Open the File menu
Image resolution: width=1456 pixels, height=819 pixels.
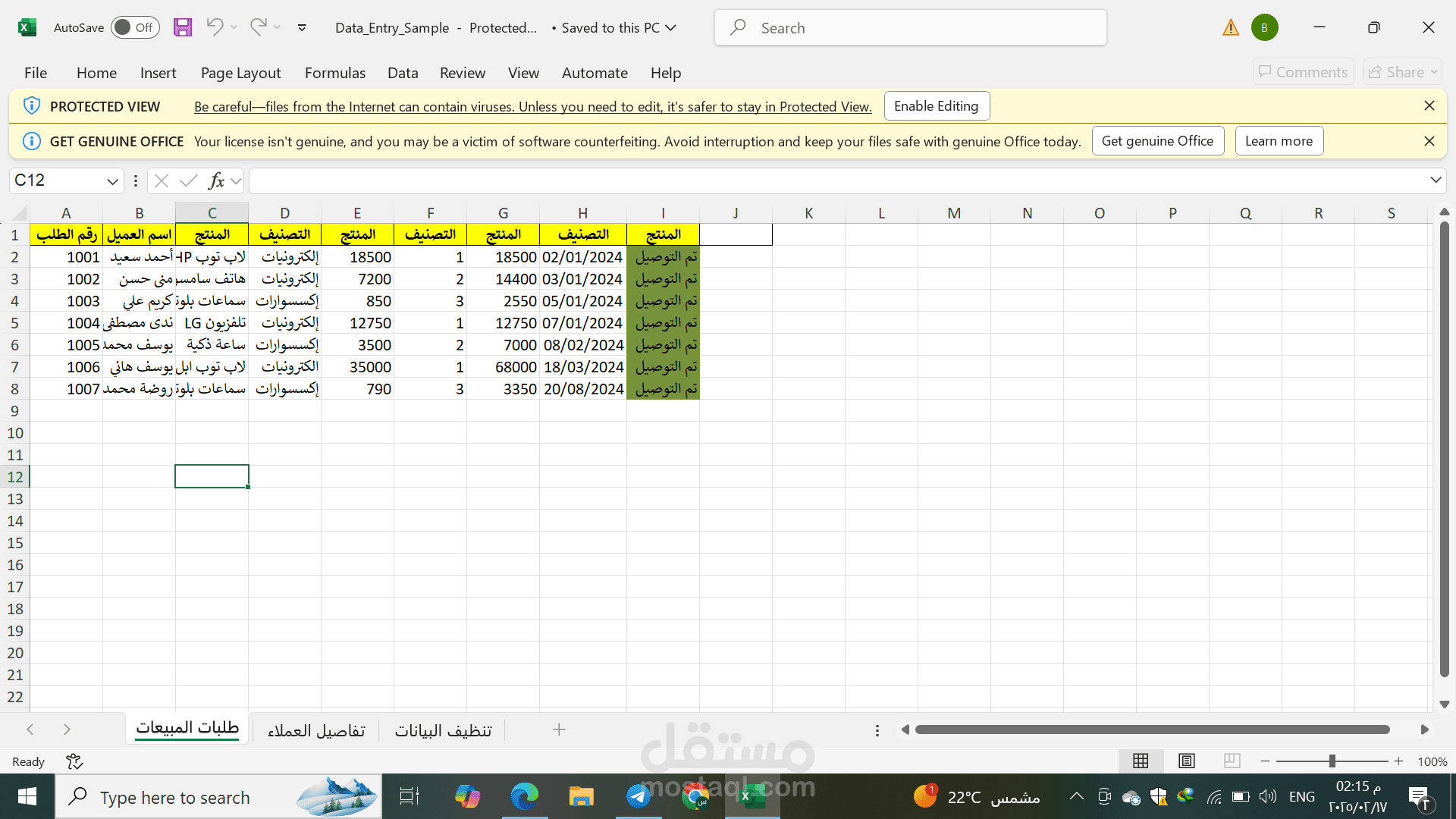coord(36,73)
